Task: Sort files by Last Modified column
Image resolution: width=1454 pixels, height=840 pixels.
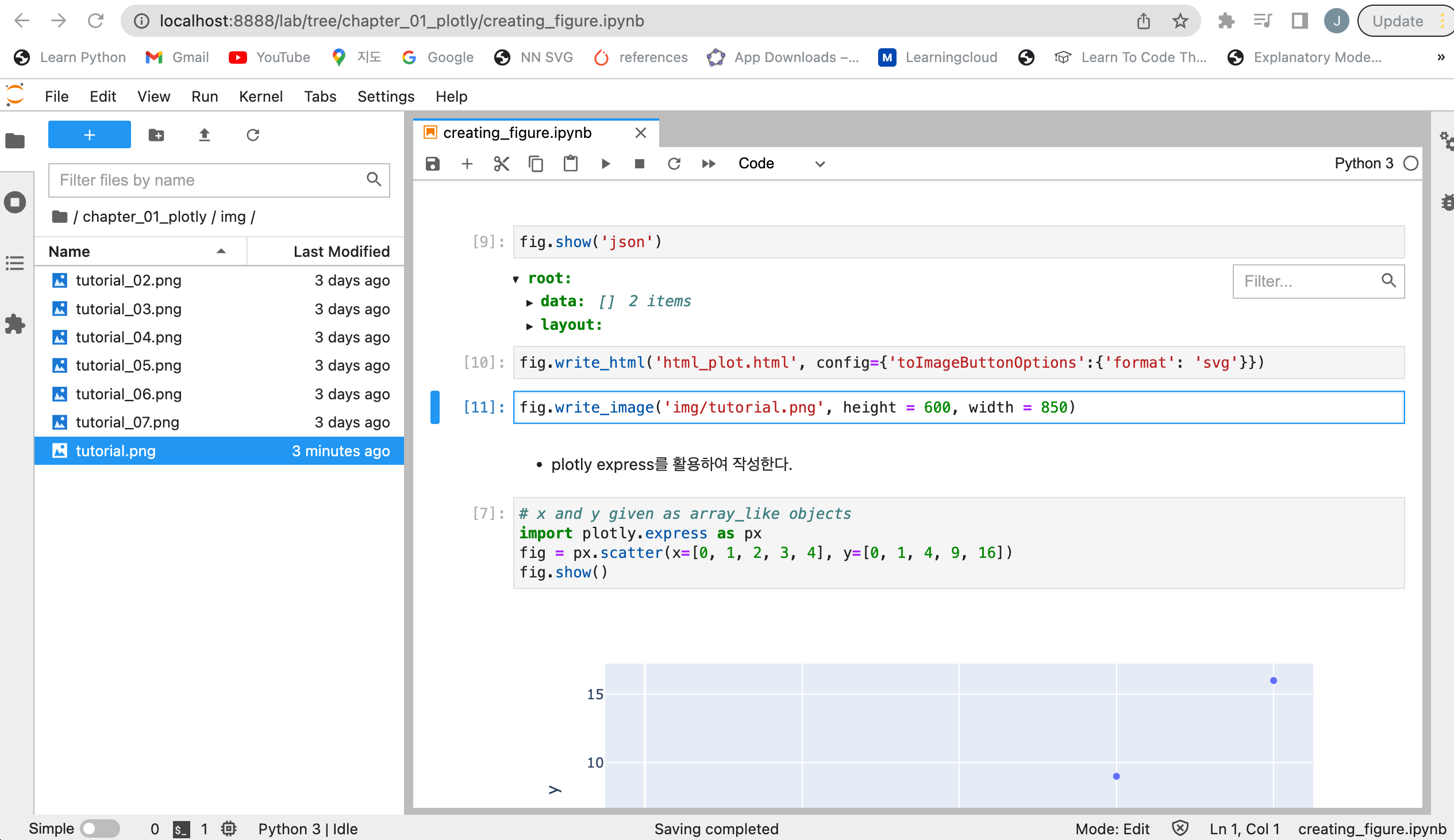Action: [x=326, y=252]
